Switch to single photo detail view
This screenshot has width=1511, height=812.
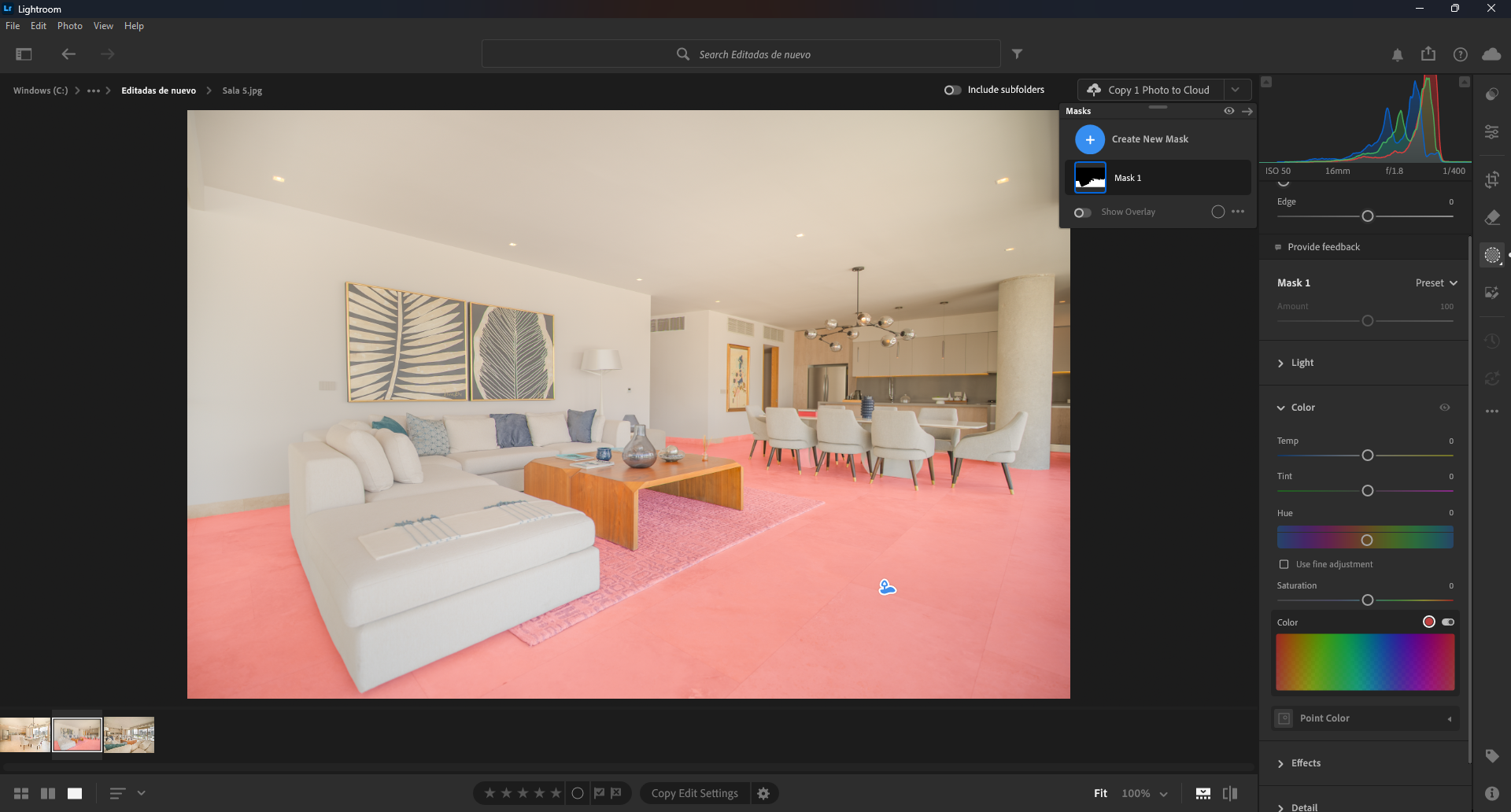[x=75, y=793]
